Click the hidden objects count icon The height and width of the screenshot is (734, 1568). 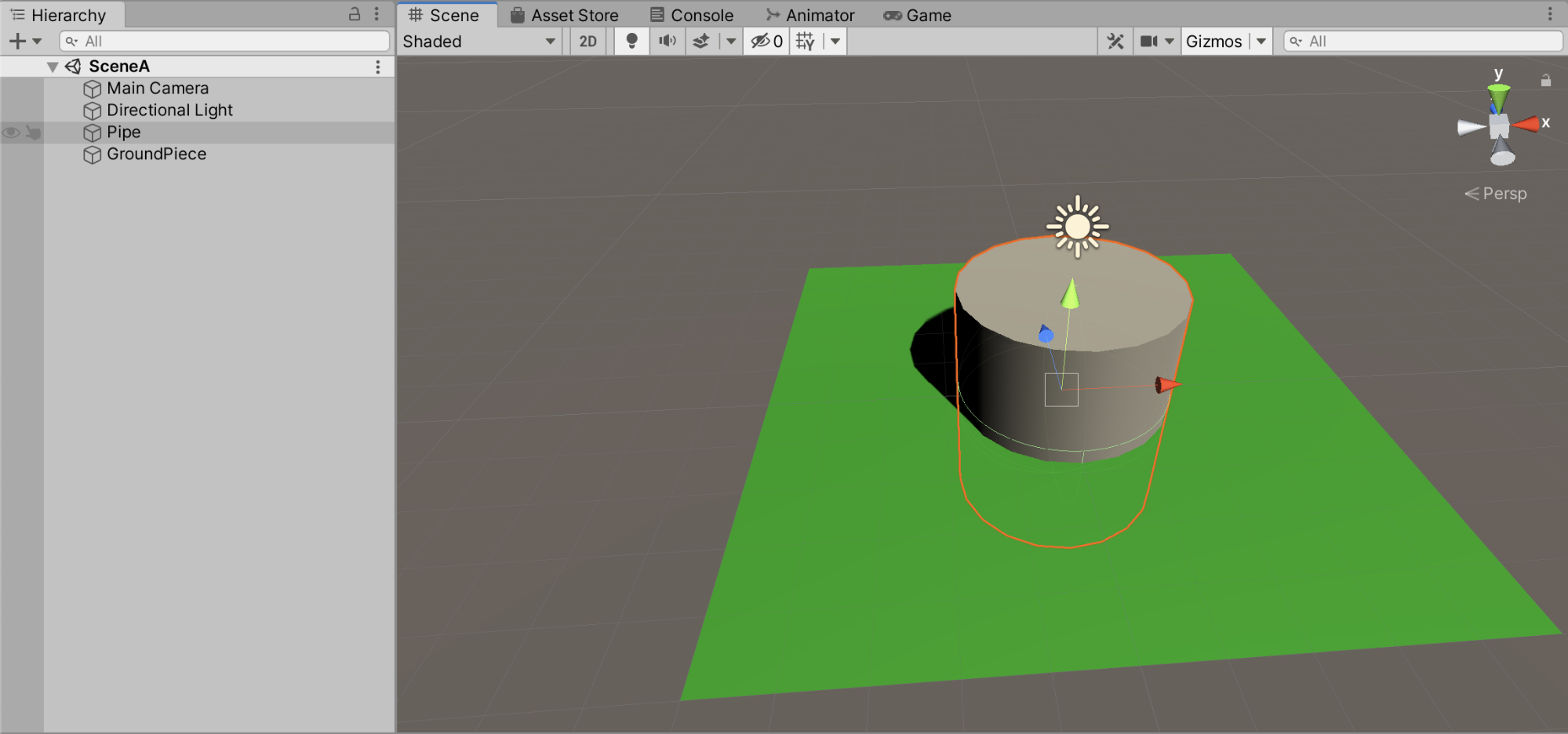[766, 42]
